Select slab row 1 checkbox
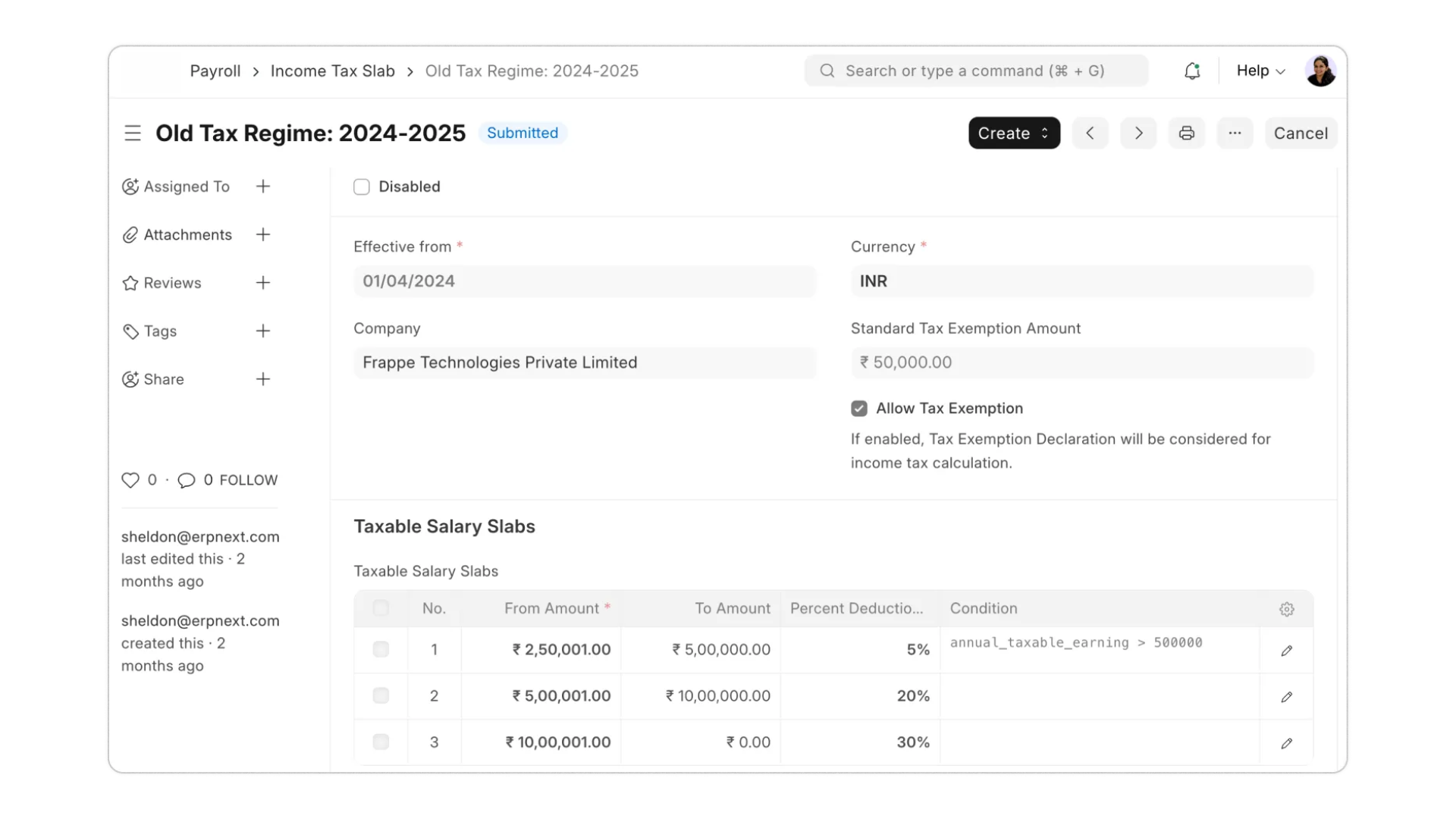This screenshot has height=819, width=1456. 381,649
